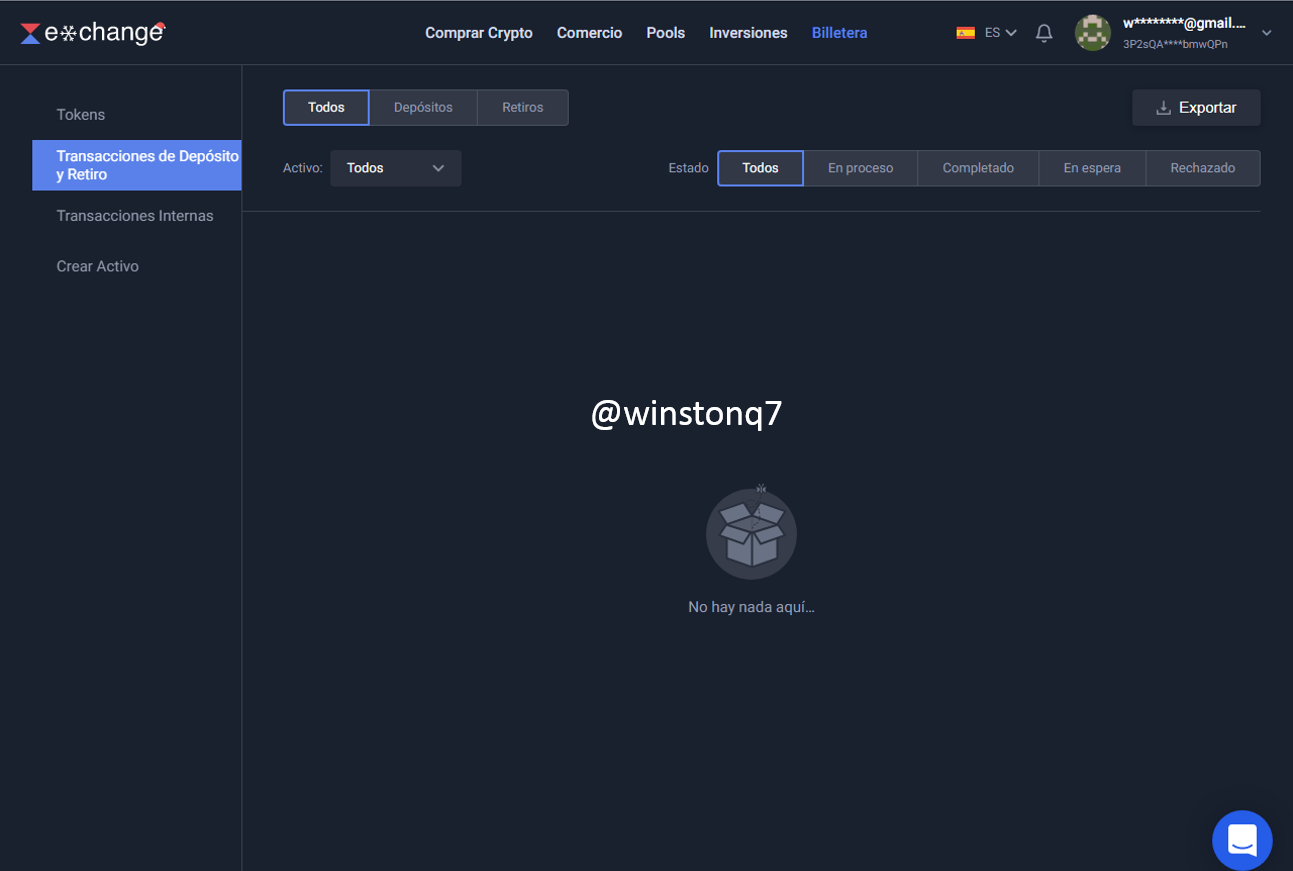Select Todos in the Estado filter
Image resolution: width=1293 pixels, height=871 pixels.
pyautogui.click(x=760, y=168)
